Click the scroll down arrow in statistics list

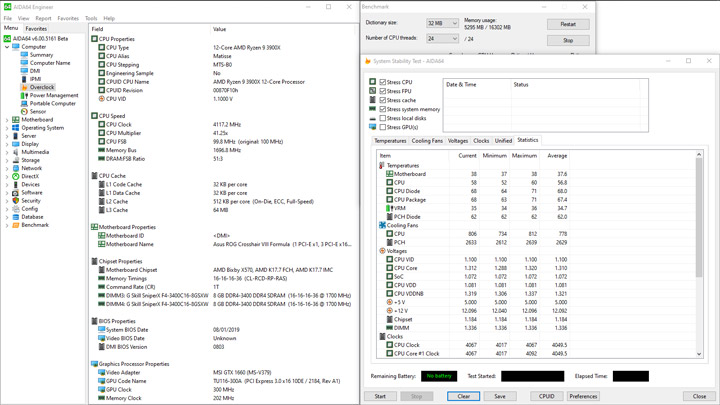[x=699, y=354]
